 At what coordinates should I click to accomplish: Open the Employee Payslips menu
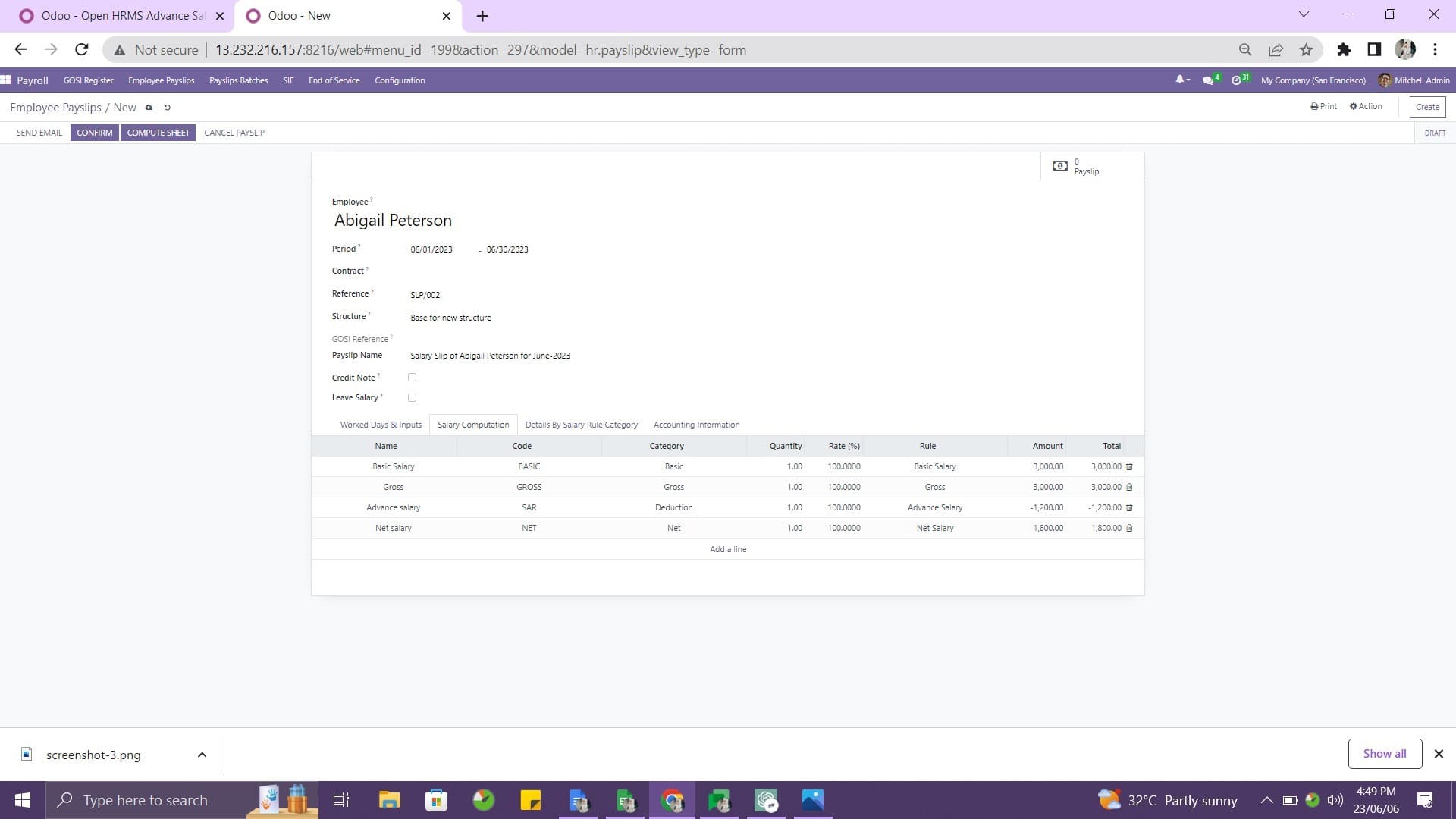(x=161, y=81)
